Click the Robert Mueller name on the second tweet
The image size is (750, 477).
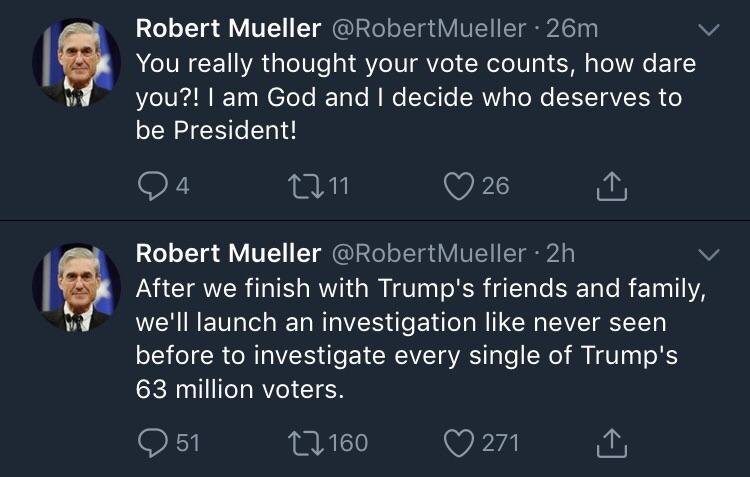tap(228, 253)
